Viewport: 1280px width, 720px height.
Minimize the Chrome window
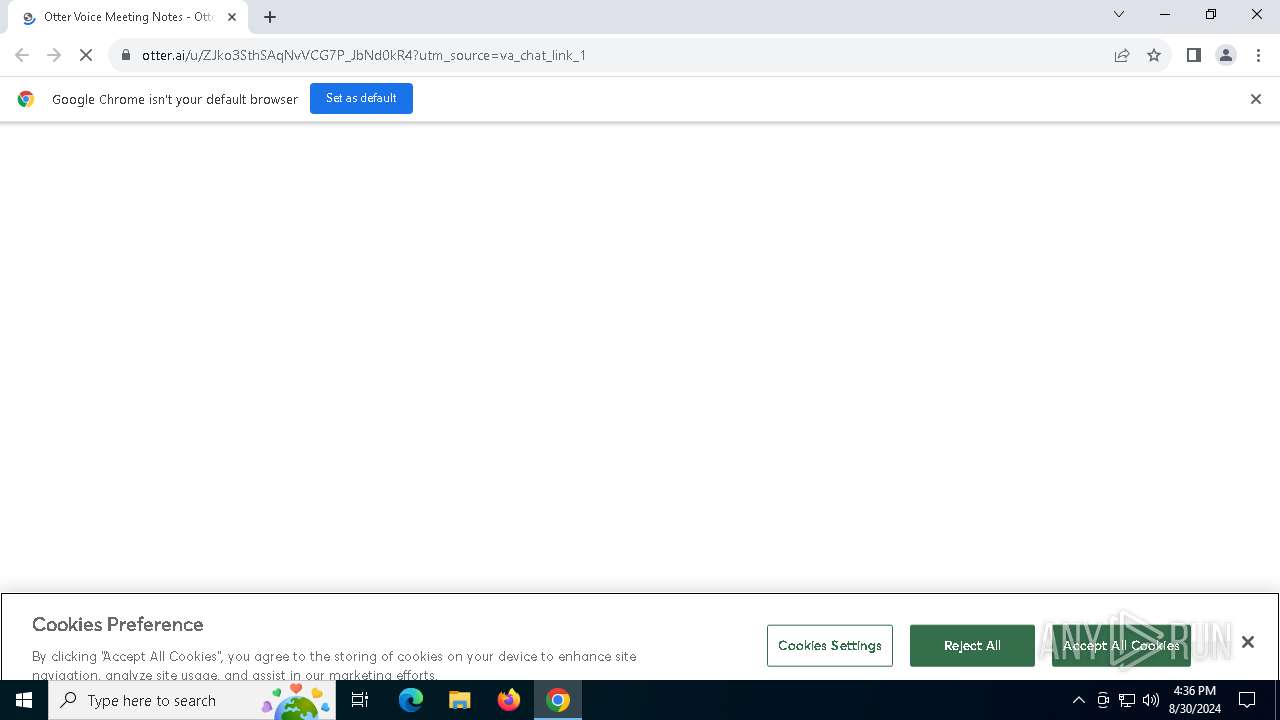pos(1165,14)
